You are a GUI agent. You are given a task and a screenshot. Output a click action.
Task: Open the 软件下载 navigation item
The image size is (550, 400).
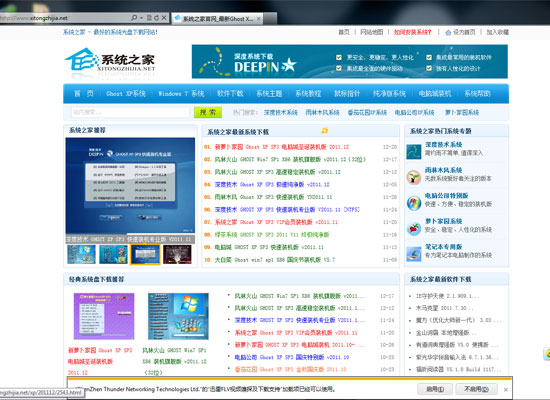click(230, 93)
